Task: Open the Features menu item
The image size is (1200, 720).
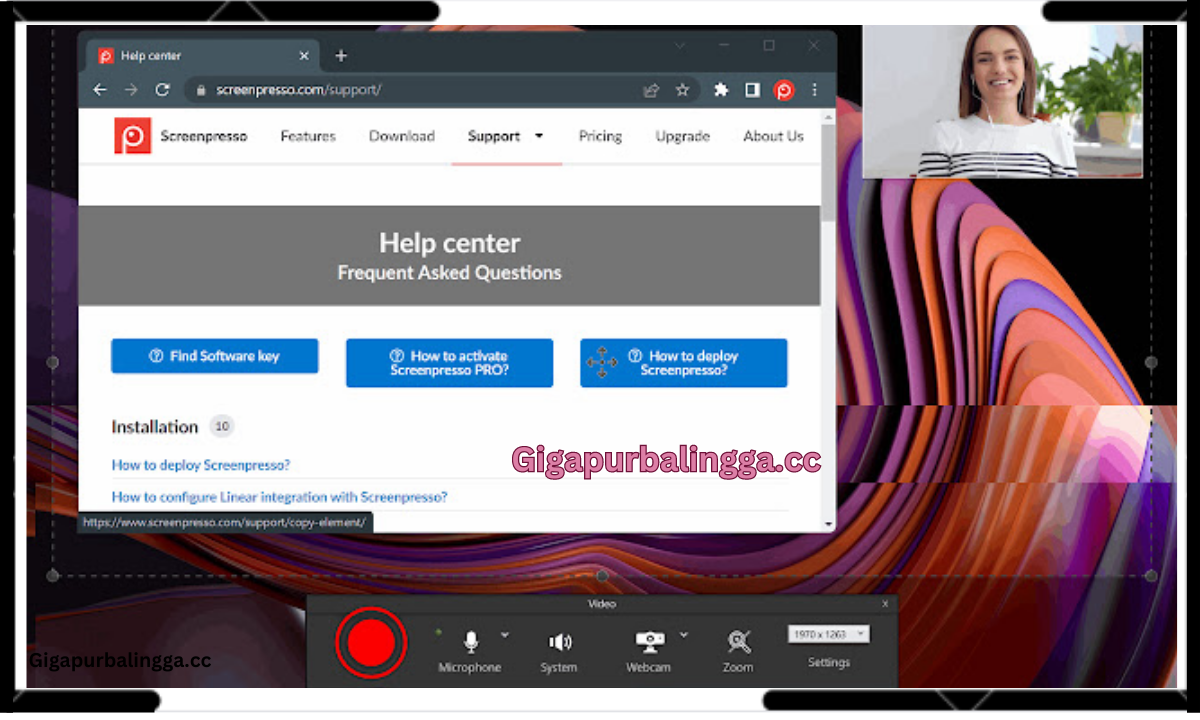Action: click(x=308, y=136)
